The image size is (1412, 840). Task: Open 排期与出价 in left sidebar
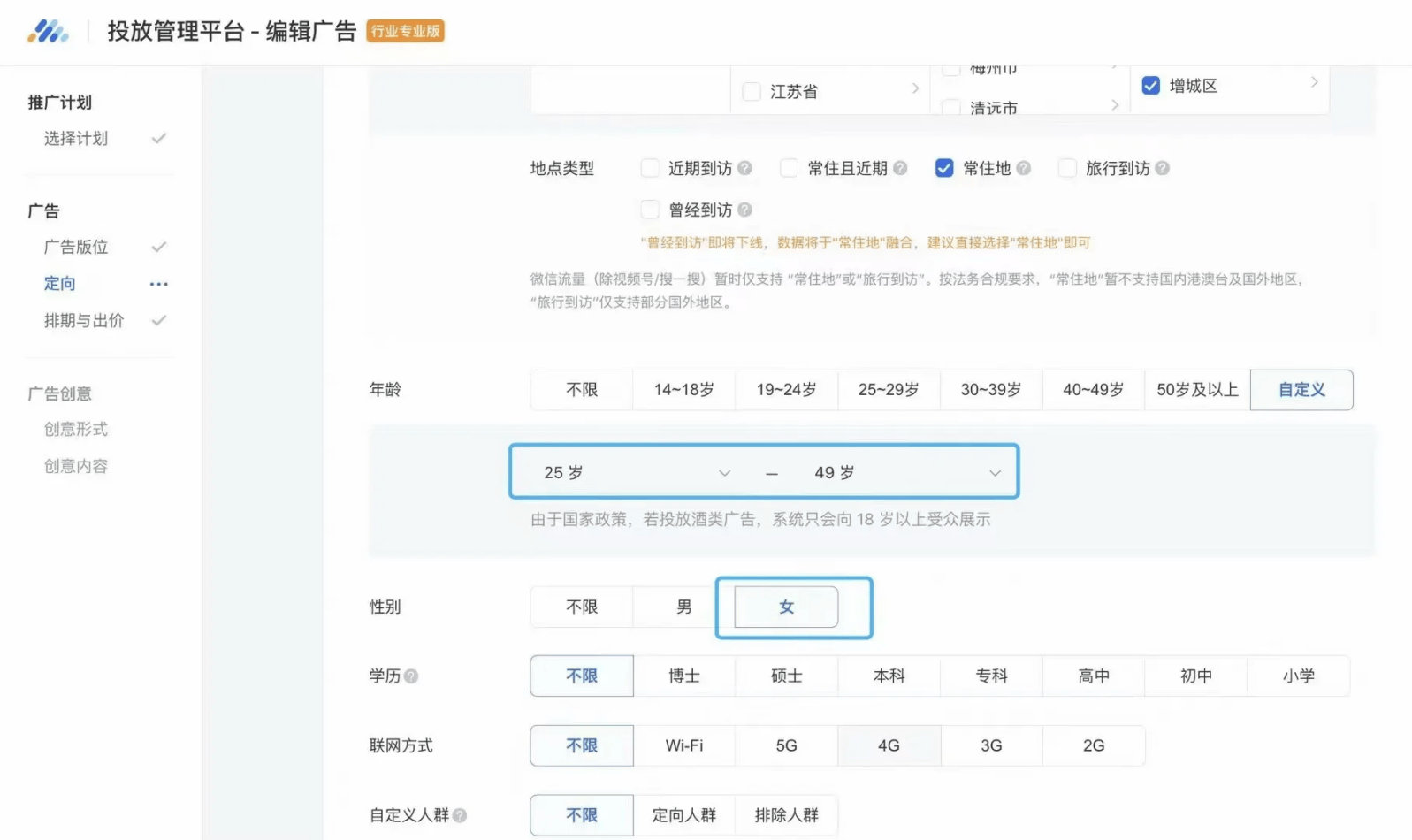pos(84,321)
